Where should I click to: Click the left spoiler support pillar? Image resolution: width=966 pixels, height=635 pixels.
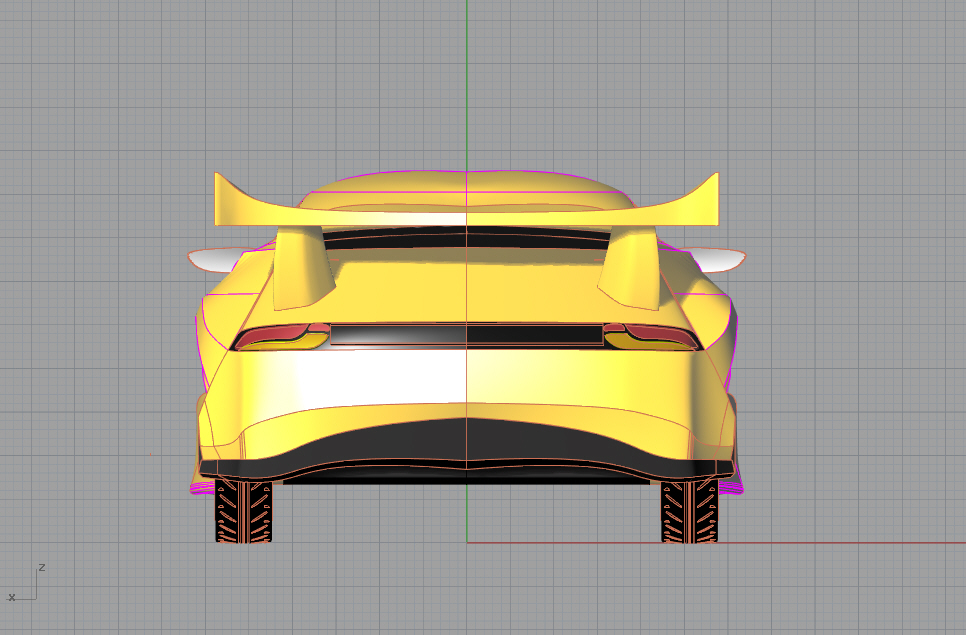[x=301, y=268]
